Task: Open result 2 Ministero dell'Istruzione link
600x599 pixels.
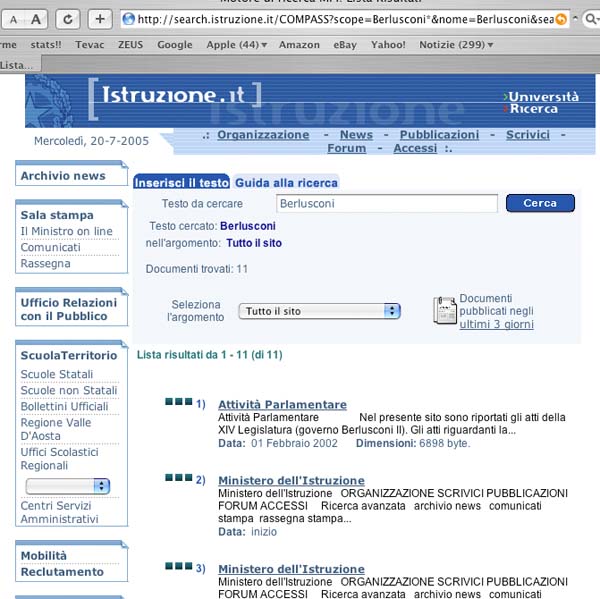Action: pos(291,480)
